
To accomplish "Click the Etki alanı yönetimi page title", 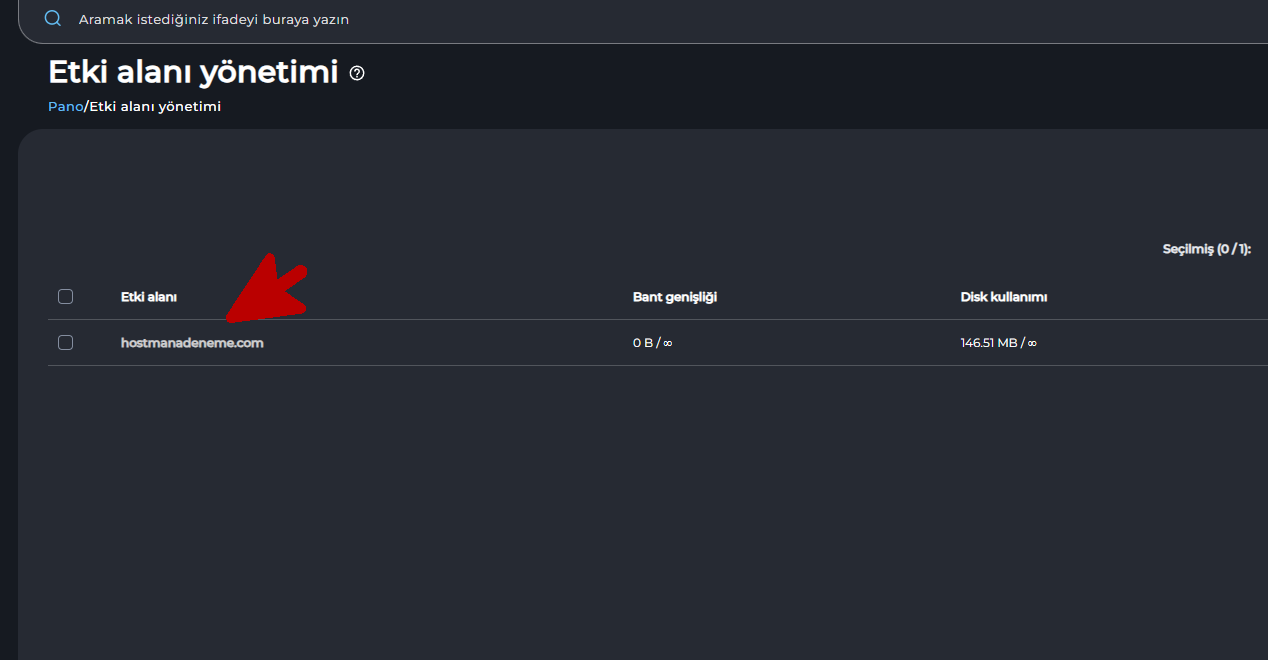I will pos(193,72).
